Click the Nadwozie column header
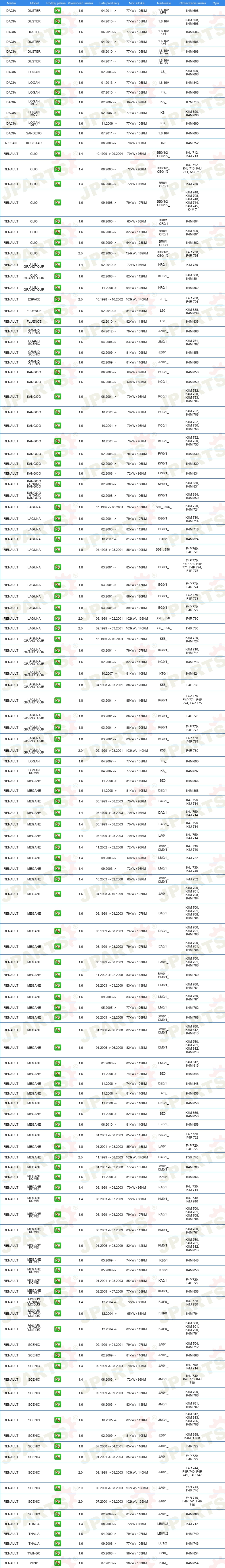The width and height of the screenshot is (225, 1568). 164,3
